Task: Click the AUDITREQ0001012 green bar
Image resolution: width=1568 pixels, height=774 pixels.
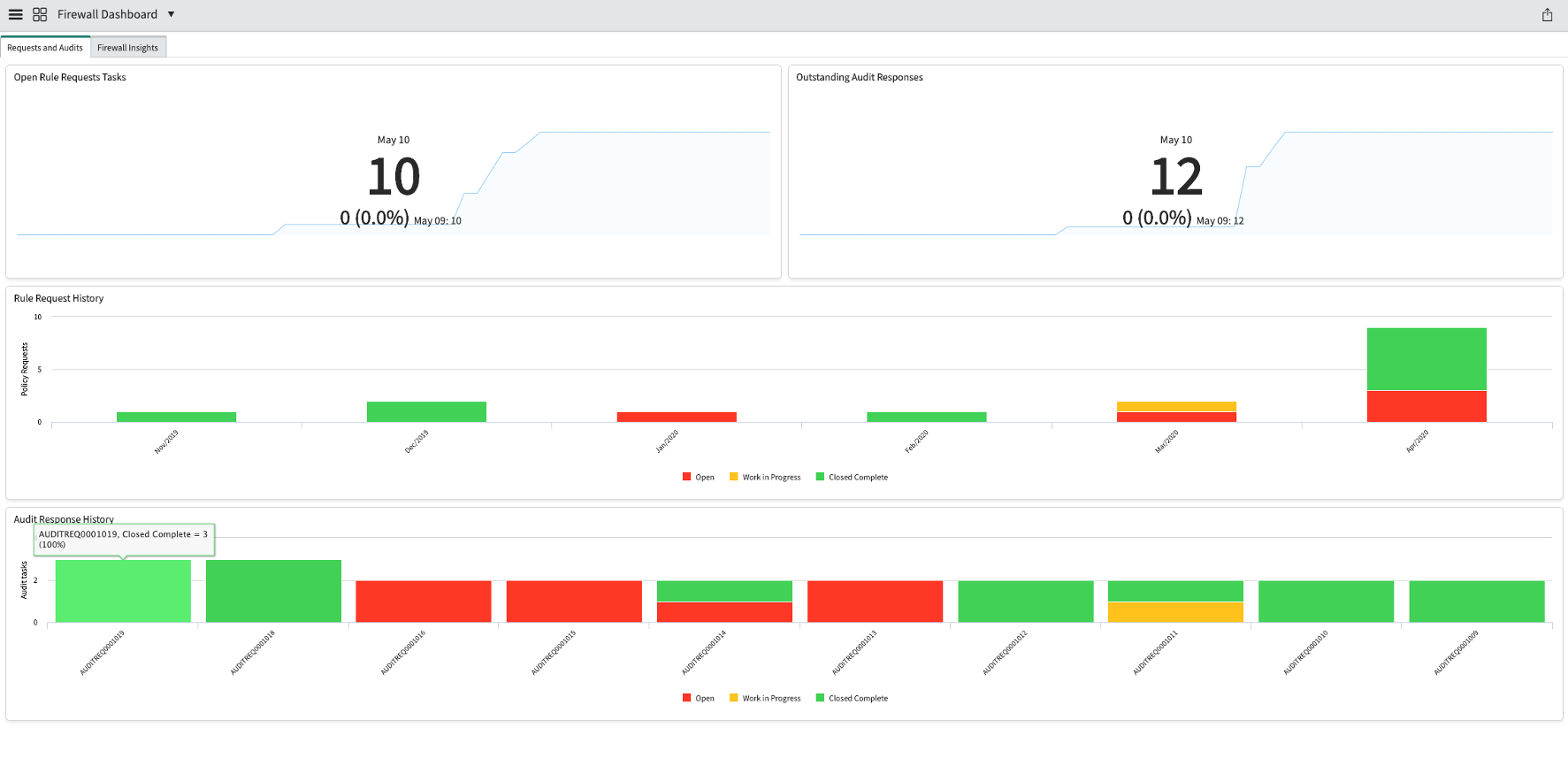Action: pos(1026,602)
